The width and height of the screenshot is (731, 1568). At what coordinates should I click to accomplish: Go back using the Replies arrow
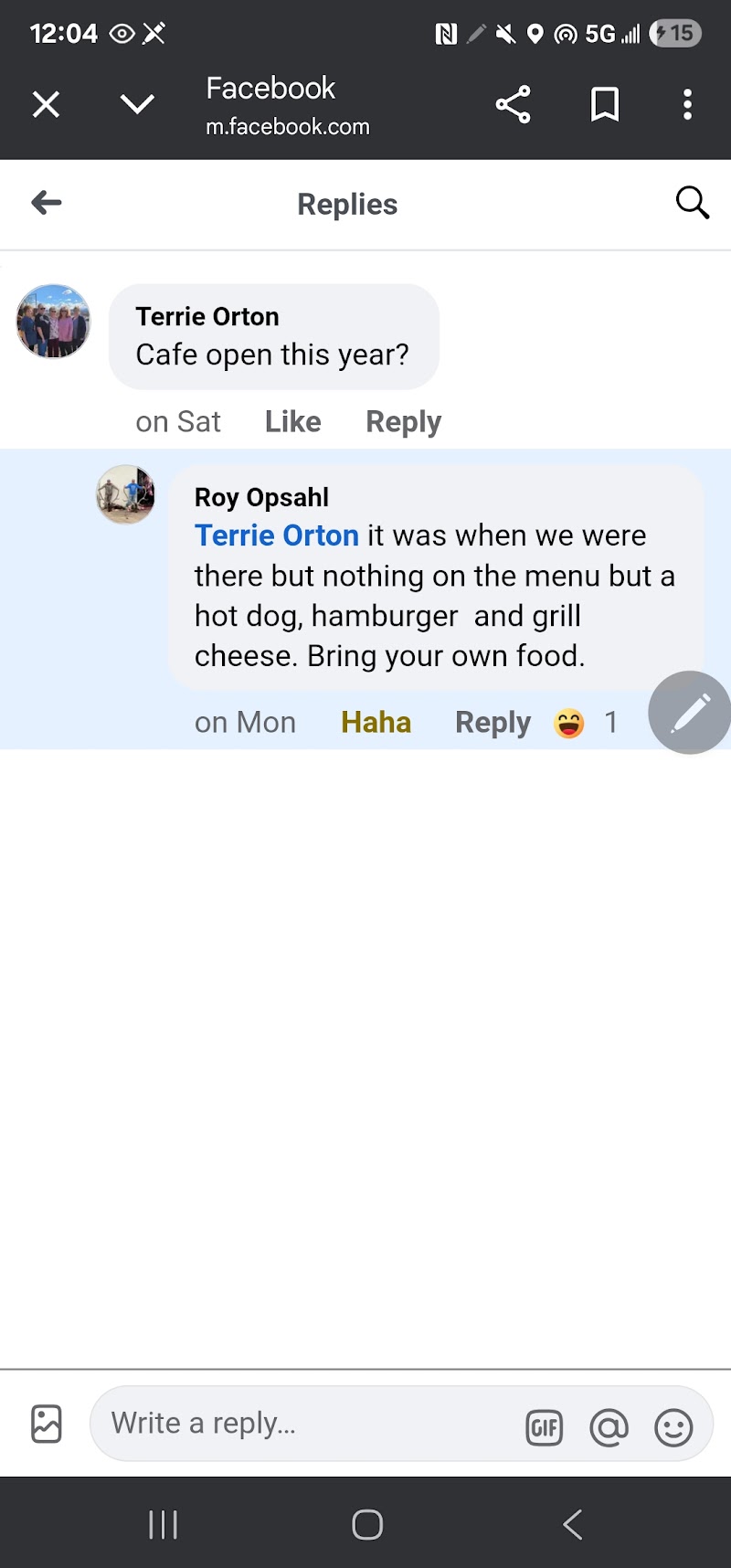47,203
